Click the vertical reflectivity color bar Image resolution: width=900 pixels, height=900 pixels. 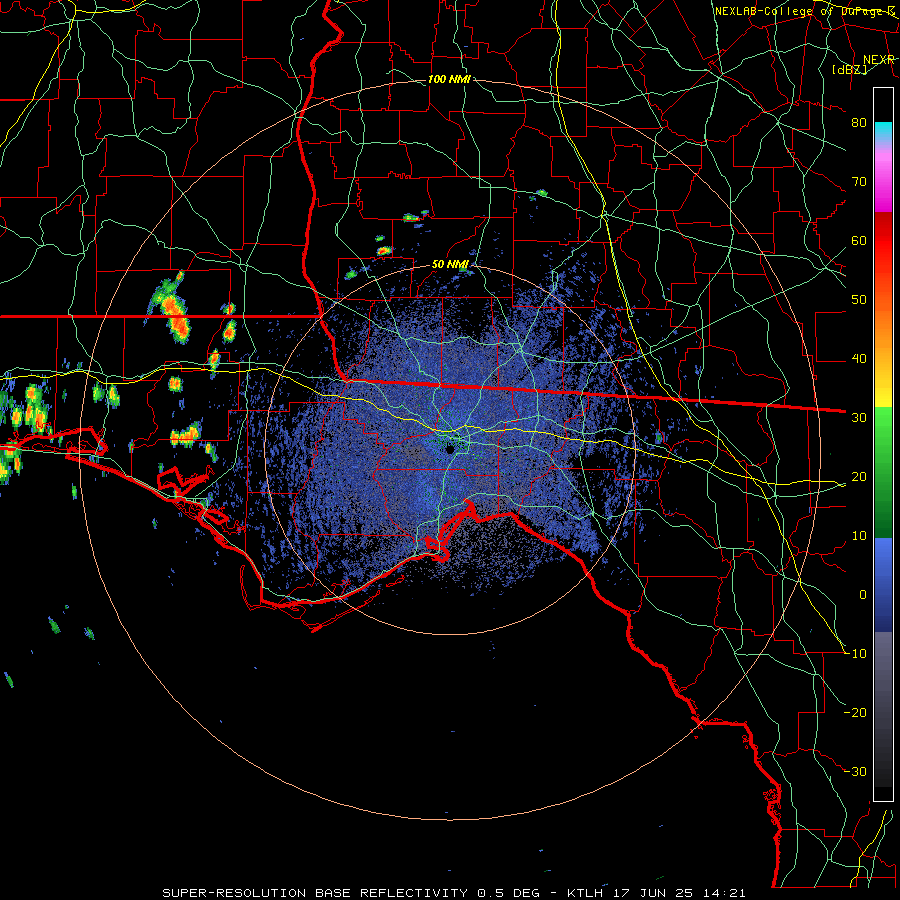point(883,444)
